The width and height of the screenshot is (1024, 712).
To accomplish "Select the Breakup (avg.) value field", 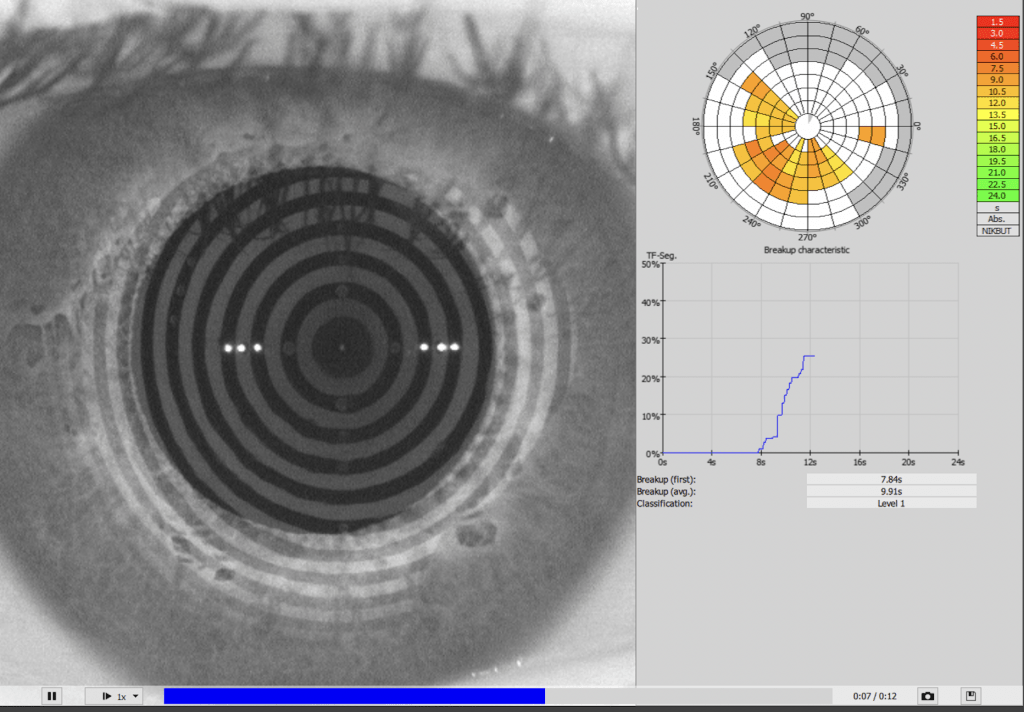I will 889,491.
